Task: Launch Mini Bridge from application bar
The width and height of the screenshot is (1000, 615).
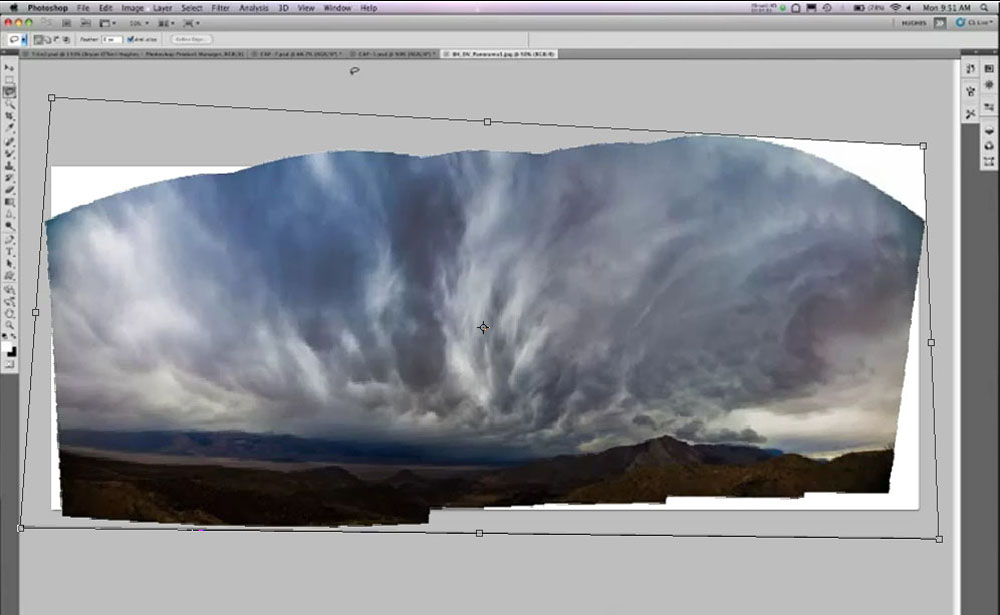Action: (x=85, y=23)
